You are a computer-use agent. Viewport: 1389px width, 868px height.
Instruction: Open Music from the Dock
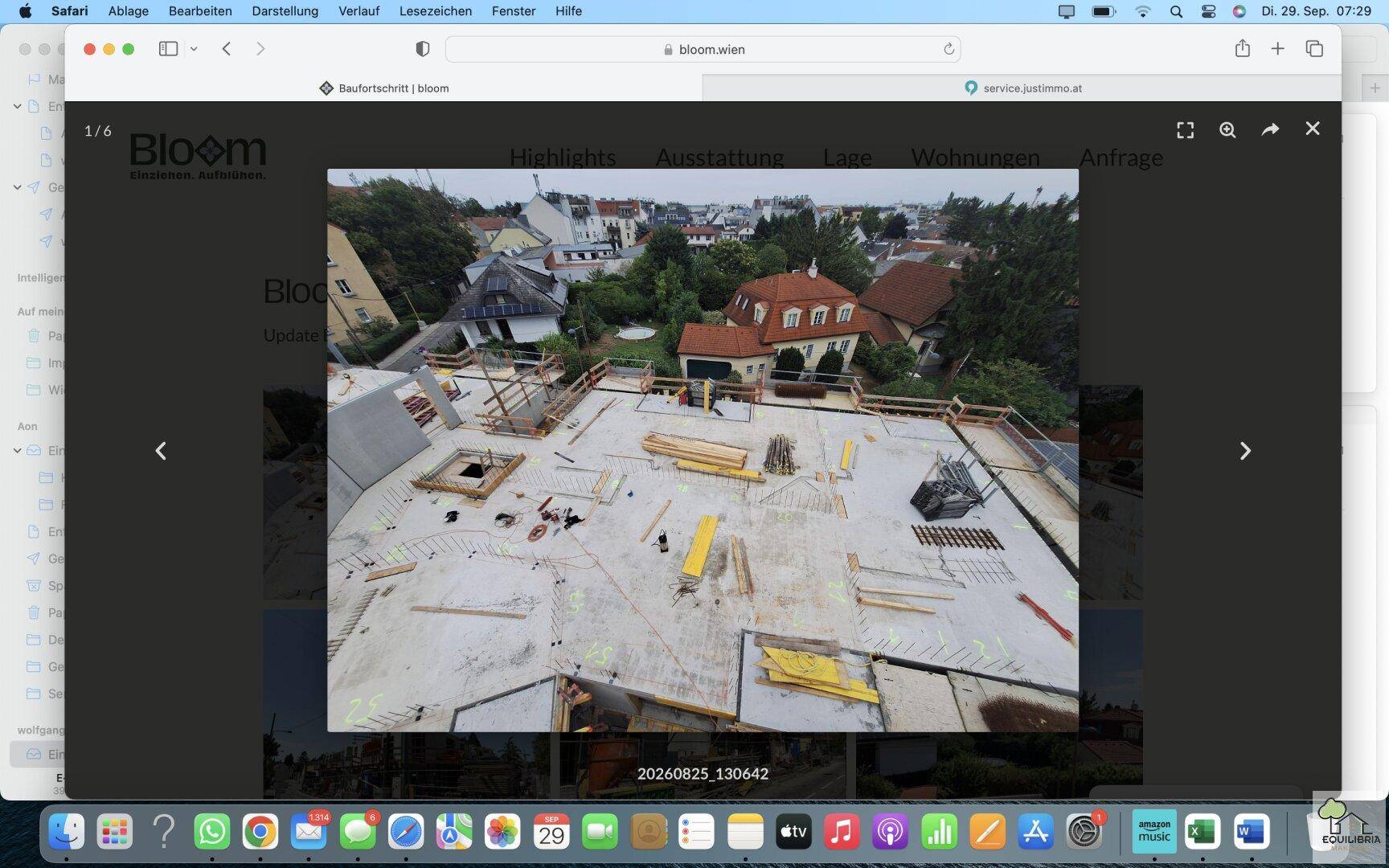pyautogui.click(x=842, y=832)
